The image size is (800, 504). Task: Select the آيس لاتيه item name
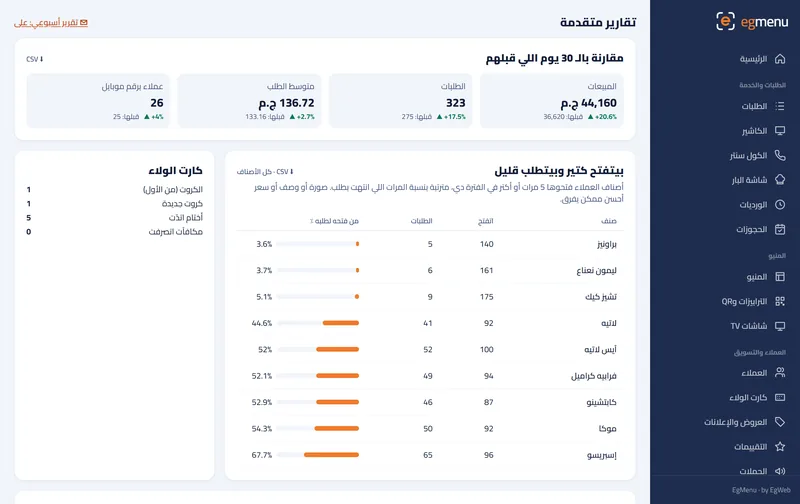click(601, 349)
